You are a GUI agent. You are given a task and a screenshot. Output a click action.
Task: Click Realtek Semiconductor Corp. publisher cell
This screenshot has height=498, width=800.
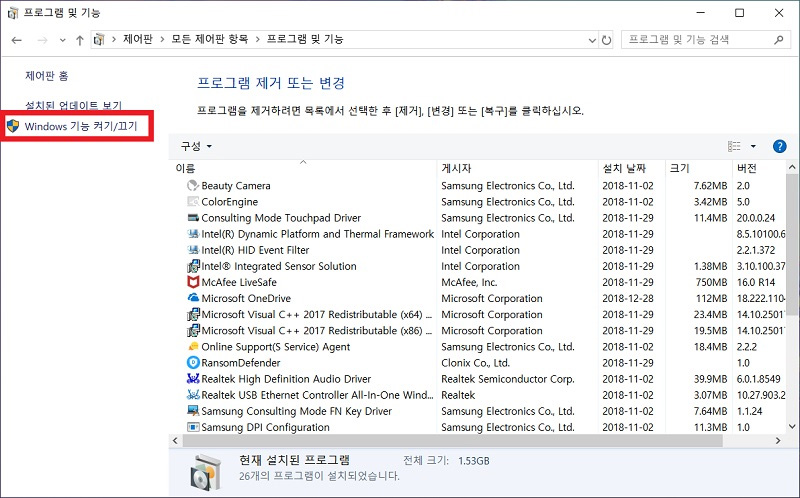(x=508, y=379)
